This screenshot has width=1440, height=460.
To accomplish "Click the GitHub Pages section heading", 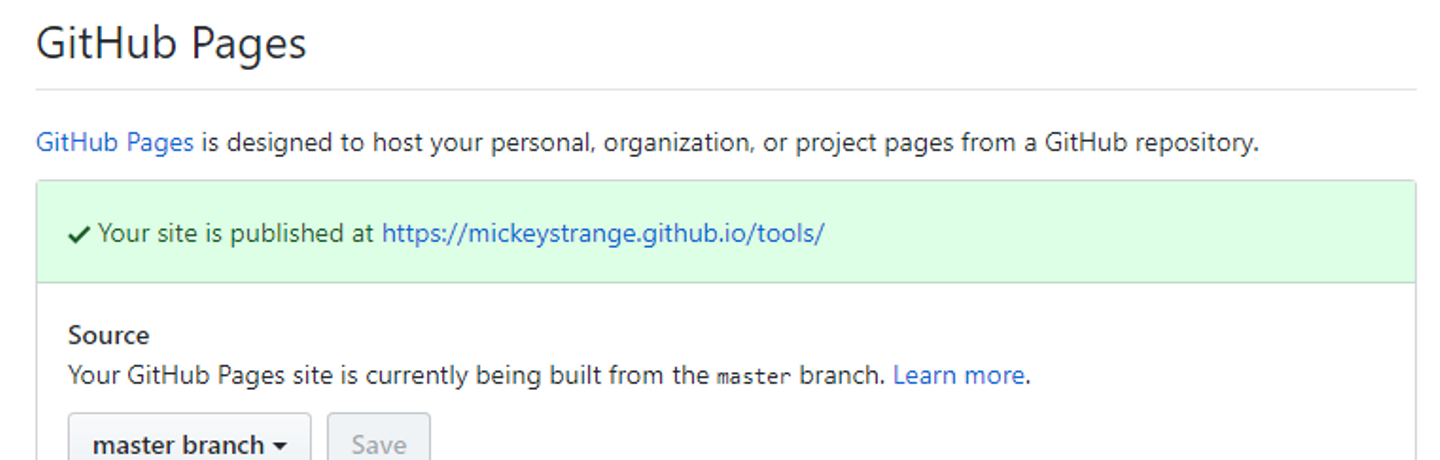I will pos(171,45).
